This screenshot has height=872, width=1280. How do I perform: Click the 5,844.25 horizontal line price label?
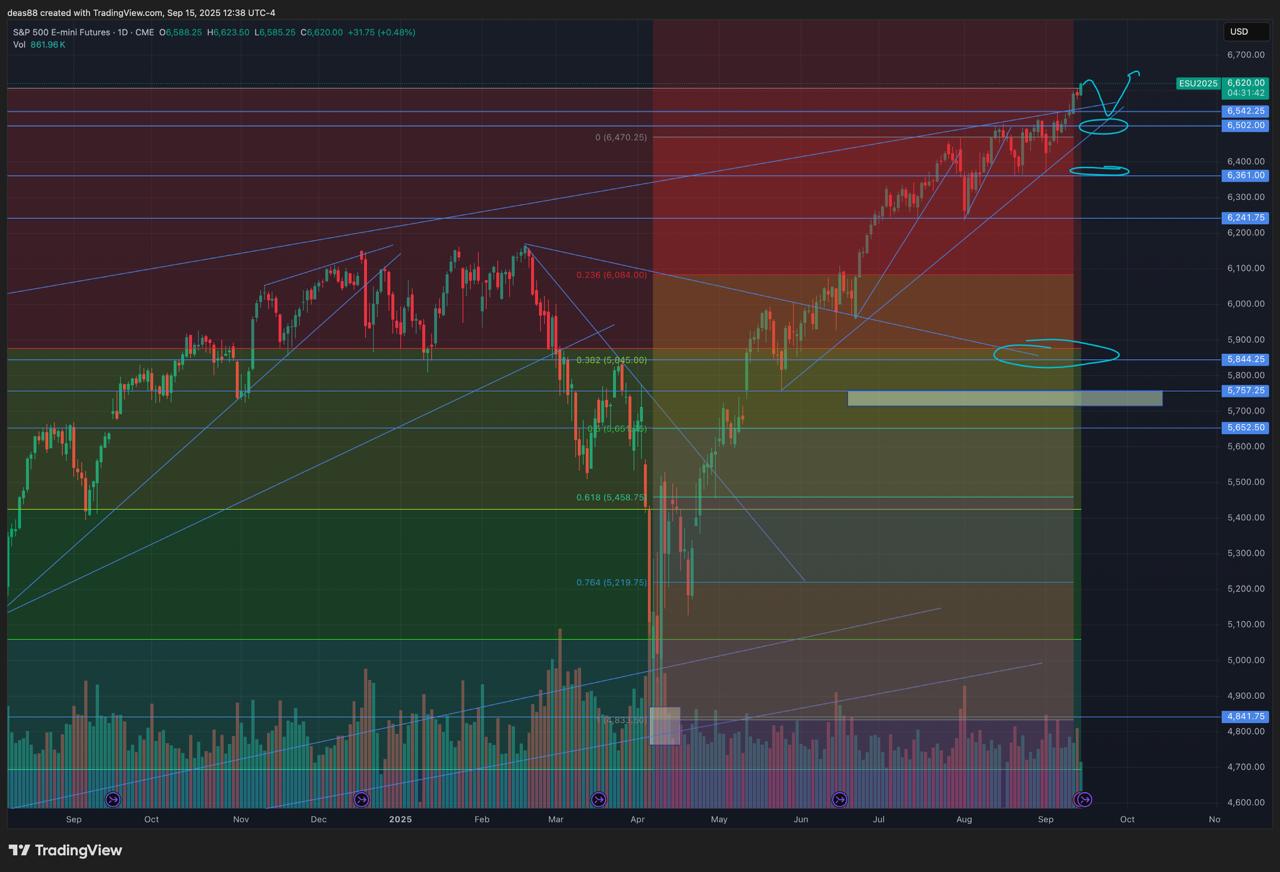1245,359
